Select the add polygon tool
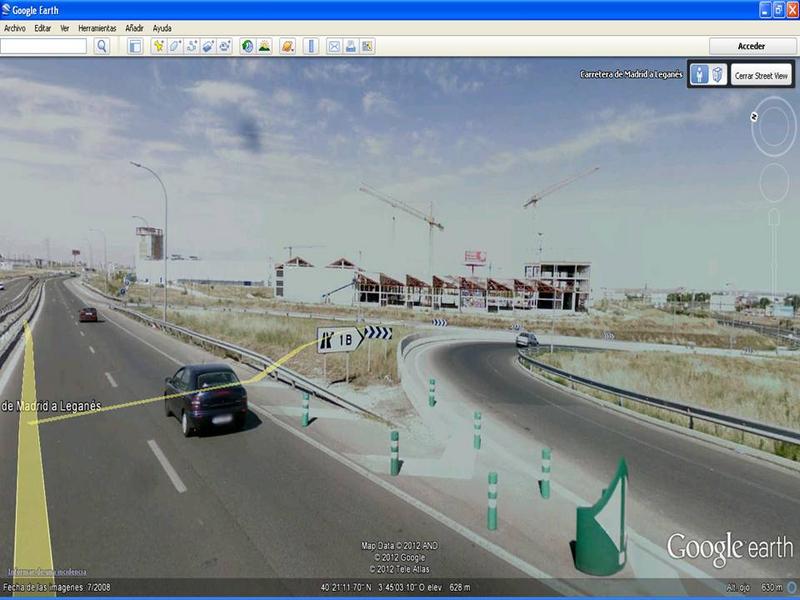 (x=175, y=46)
